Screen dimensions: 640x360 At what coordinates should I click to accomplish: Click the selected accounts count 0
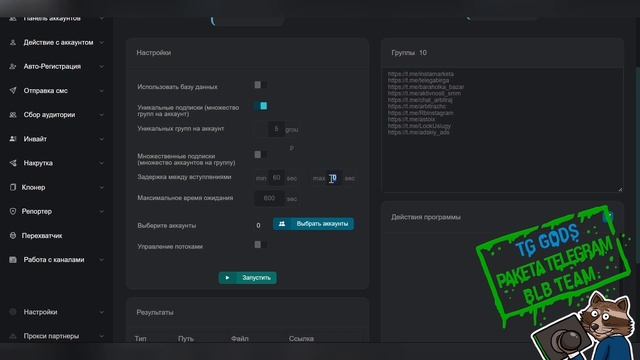coord(258,225)
